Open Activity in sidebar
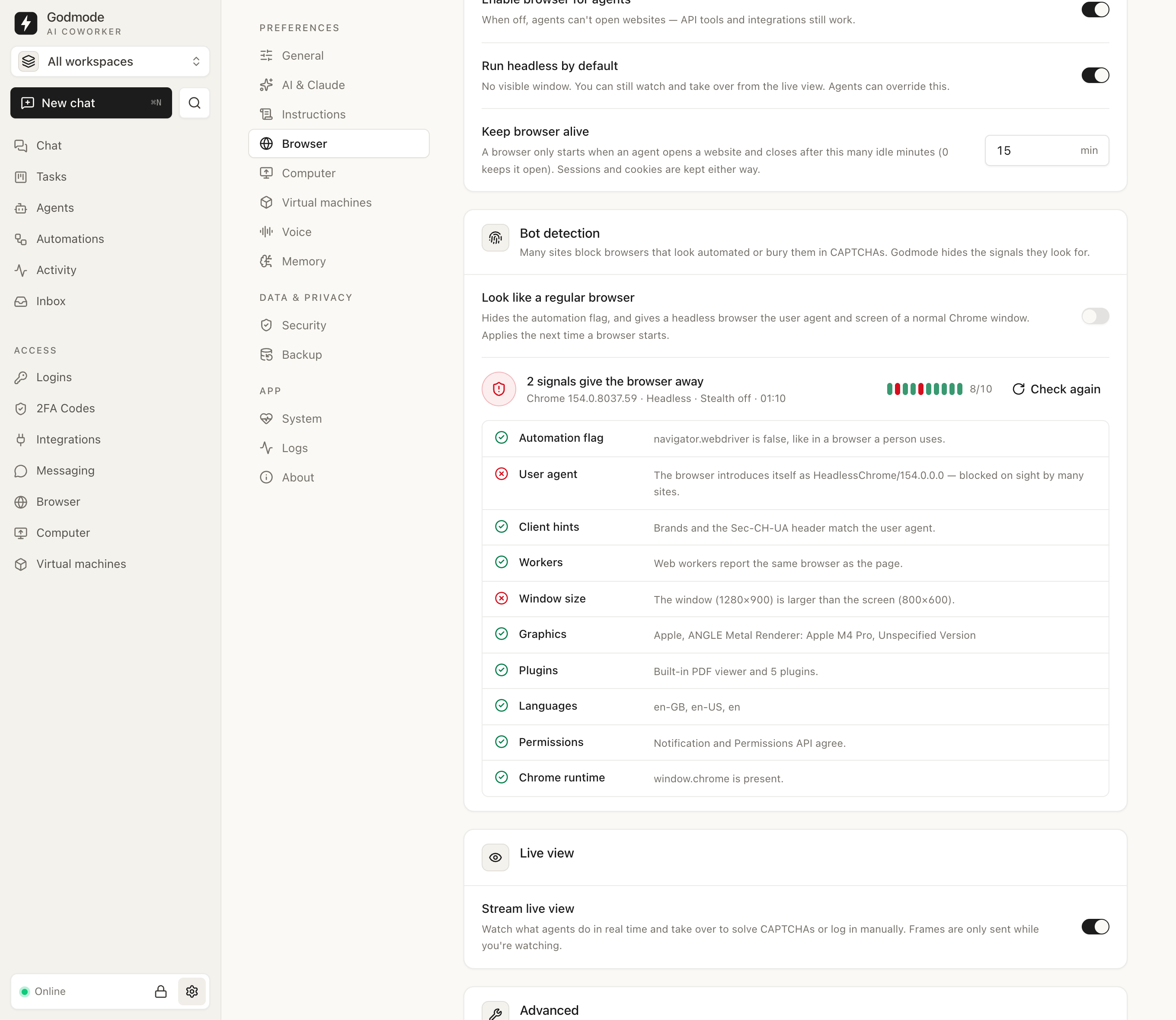 pyautogui.click(x=110, y=271)
